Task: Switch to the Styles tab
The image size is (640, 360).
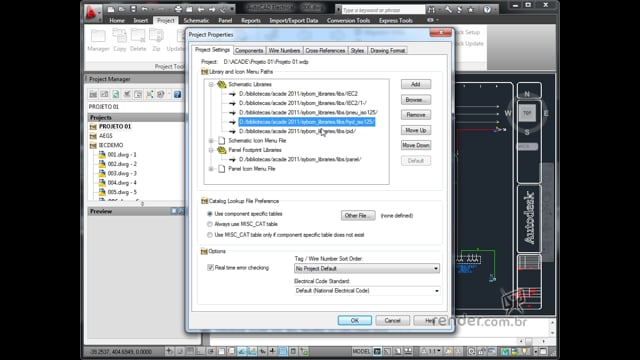Action: [x=357, y=51]
